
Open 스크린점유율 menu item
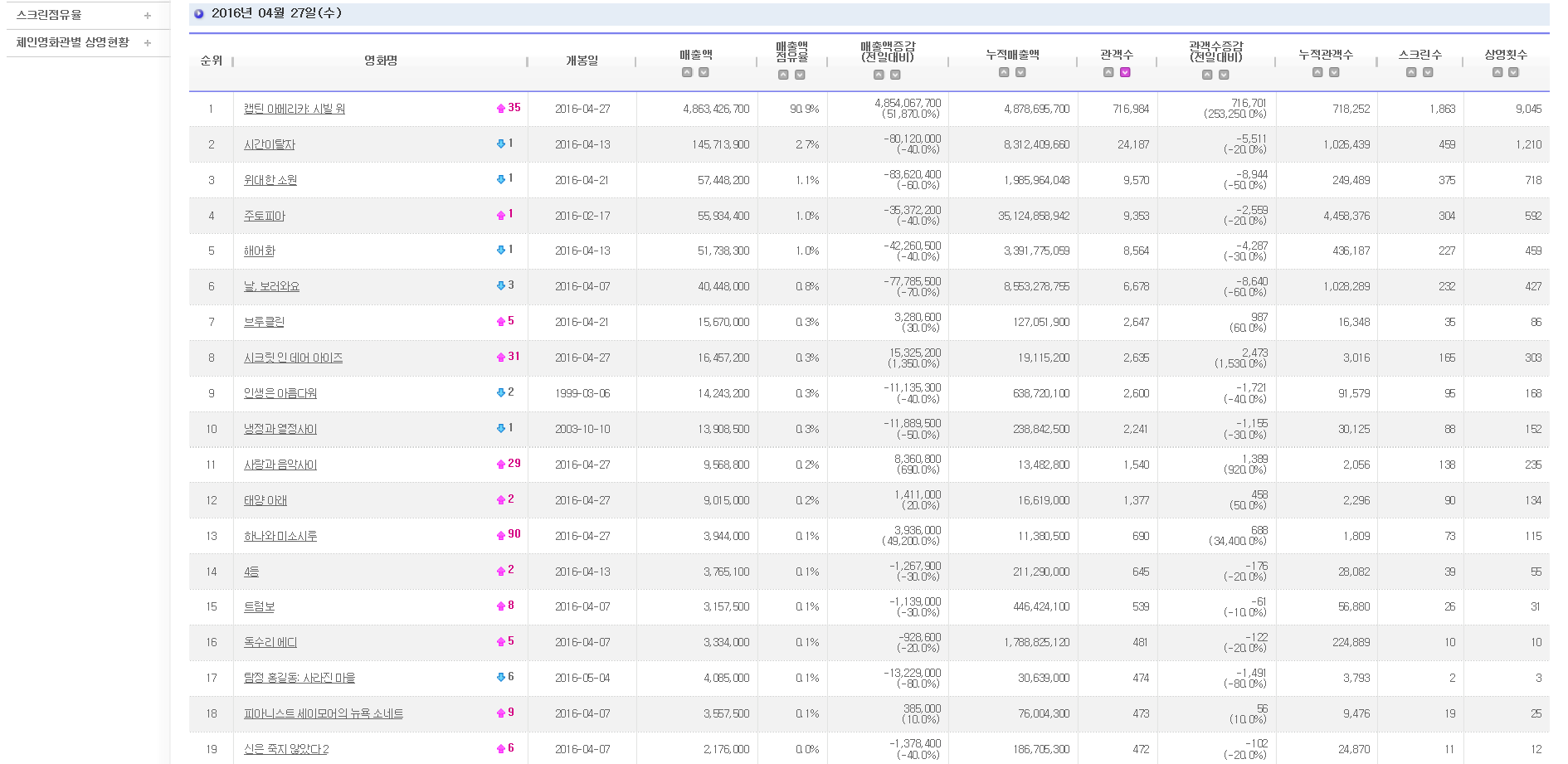(49, 15)
